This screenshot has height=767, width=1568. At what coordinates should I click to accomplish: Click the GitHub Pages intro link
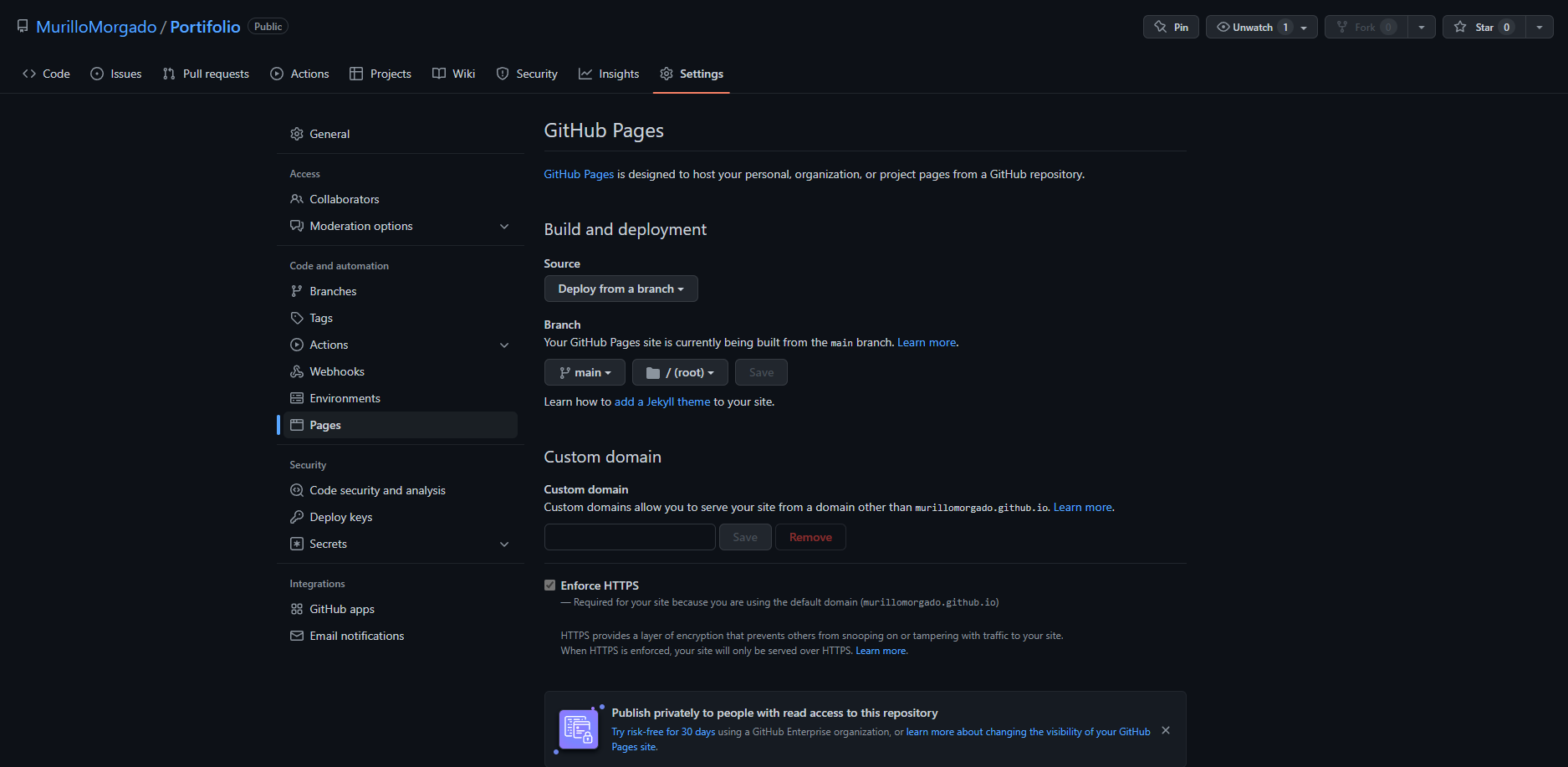[579, 174]
